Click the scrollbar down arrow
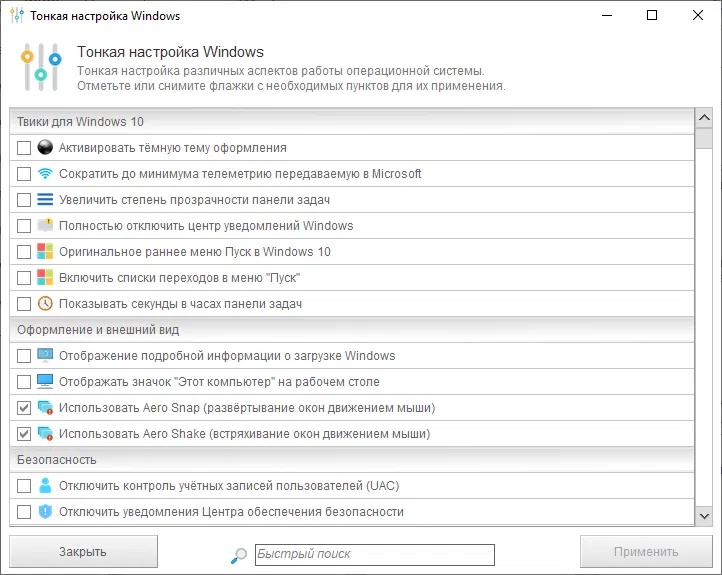The width and height of the screenshot is (722, 575). coord(704,516)
